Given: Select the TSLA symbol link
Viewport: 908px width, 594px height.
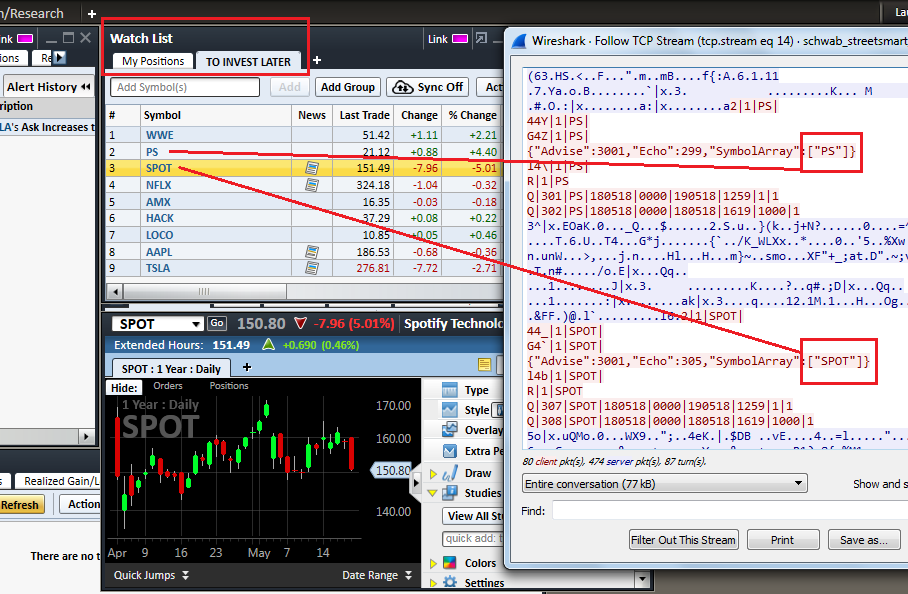Looking at the screenshot, I should coord(158,268).
